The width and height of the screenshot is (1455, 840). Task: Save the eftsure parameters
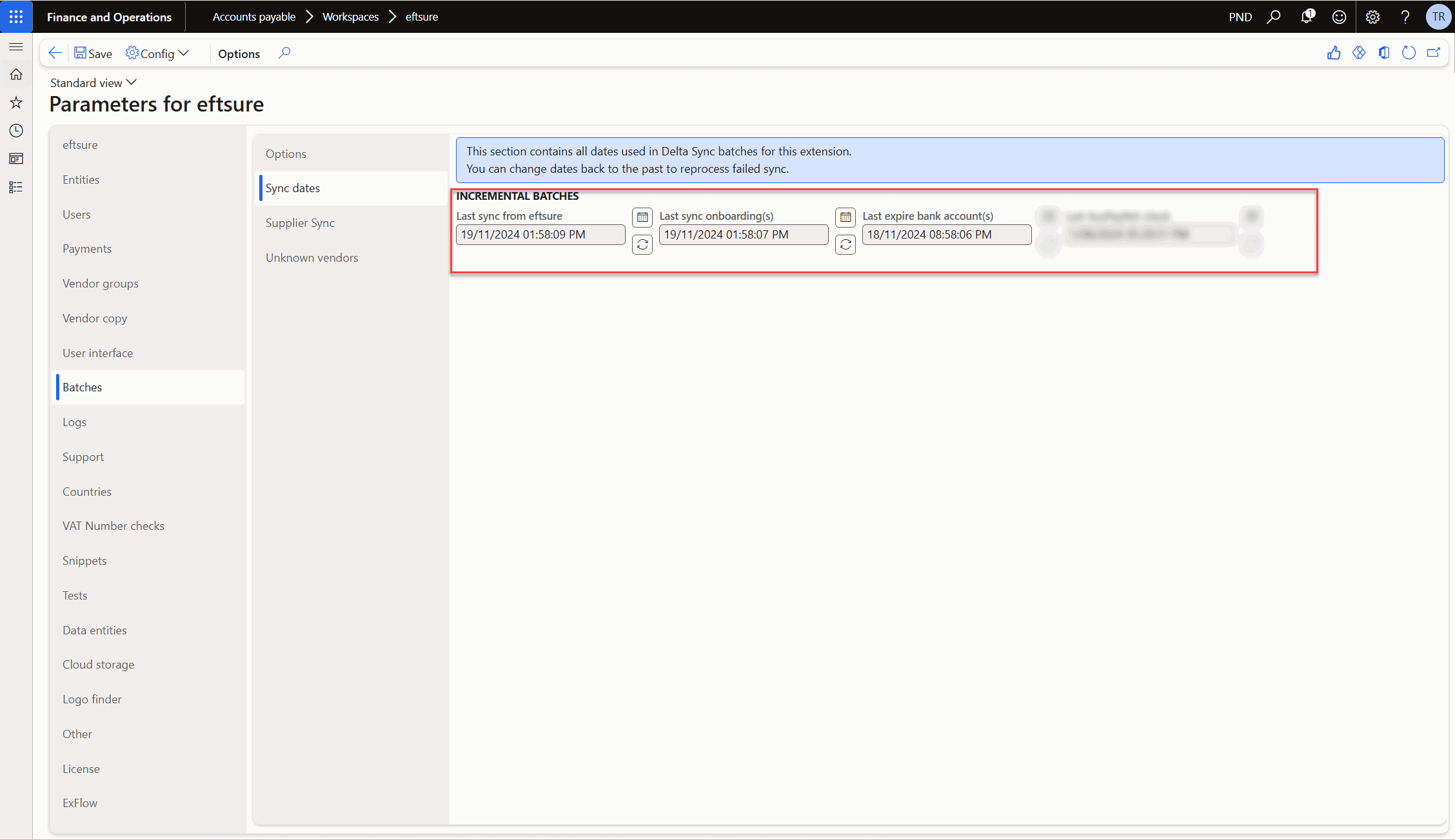point(94,54)
